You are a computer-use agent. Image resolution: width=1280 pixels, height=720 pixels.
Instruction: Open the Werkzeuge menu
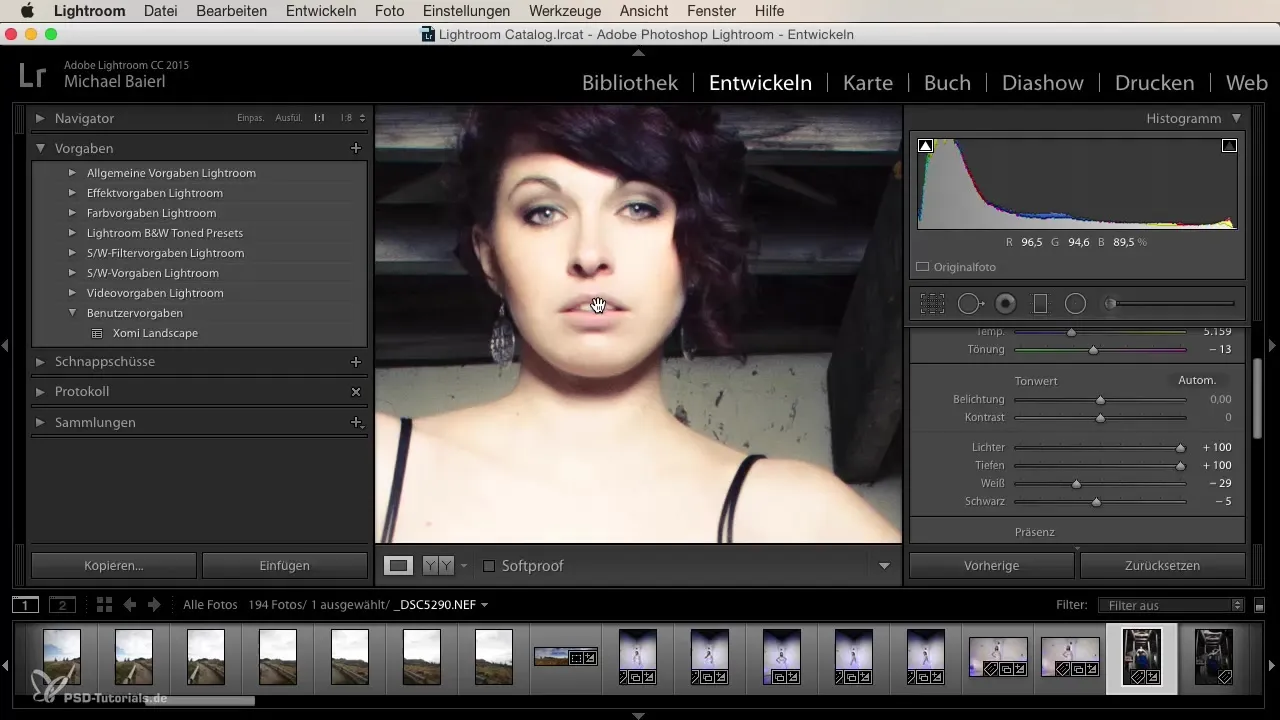565,11
